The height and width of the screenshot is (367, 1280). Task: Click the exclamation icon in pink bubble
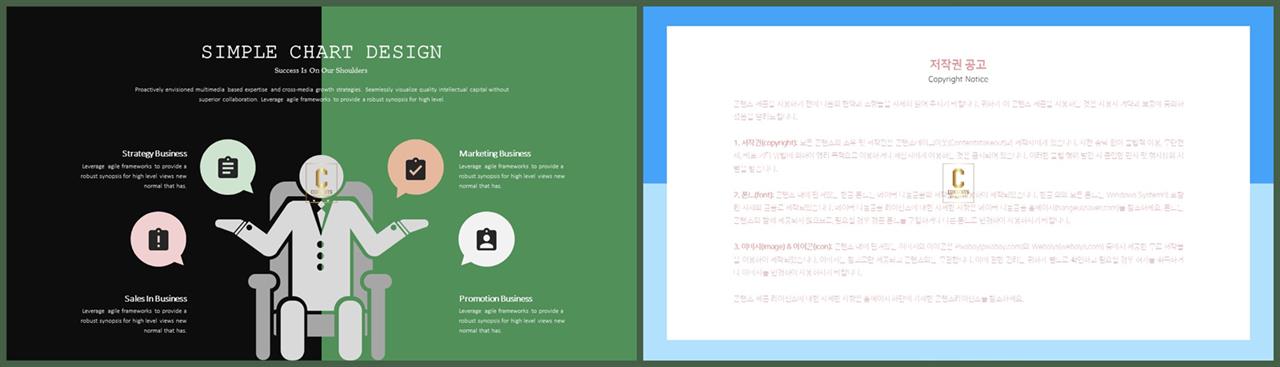coord(158,240)
